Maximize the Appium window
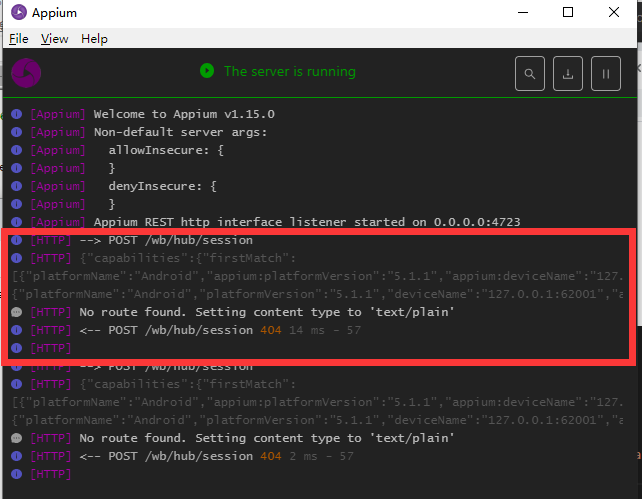This screenshot has width=642, height=499. (568, 12)
